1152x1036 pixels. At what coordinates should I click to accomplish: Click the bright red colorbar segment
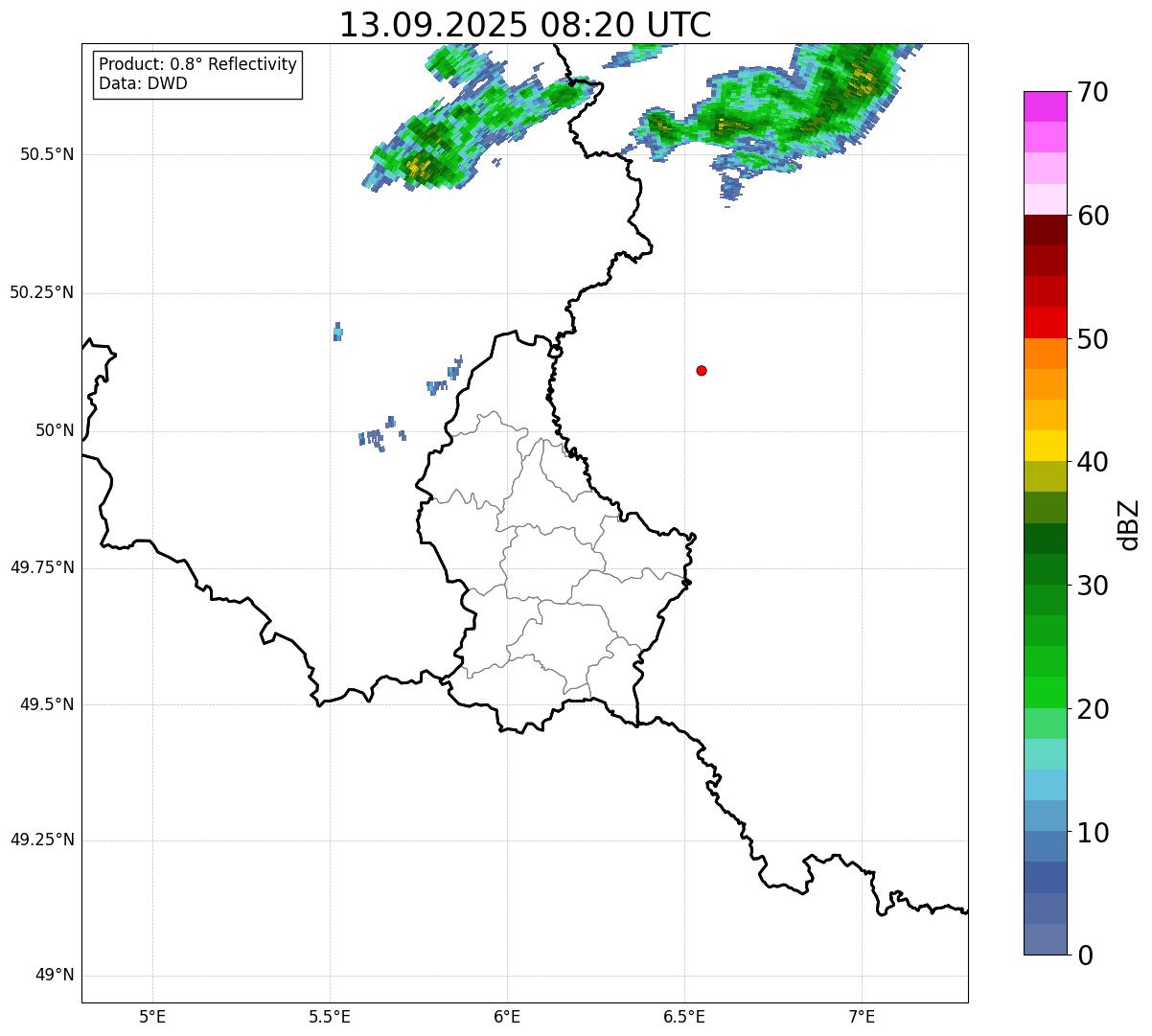point(1045,322)
